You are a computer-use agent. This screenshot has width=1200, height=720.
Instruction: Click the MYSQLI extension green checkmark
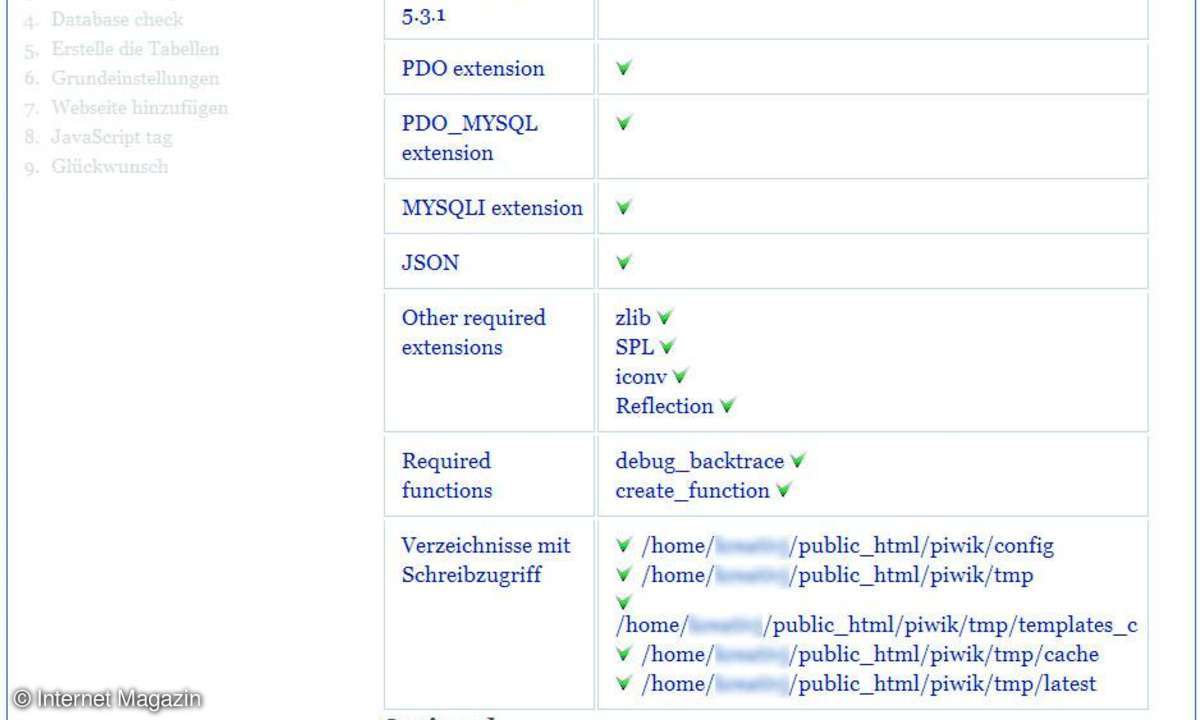(x=624, y=208)
